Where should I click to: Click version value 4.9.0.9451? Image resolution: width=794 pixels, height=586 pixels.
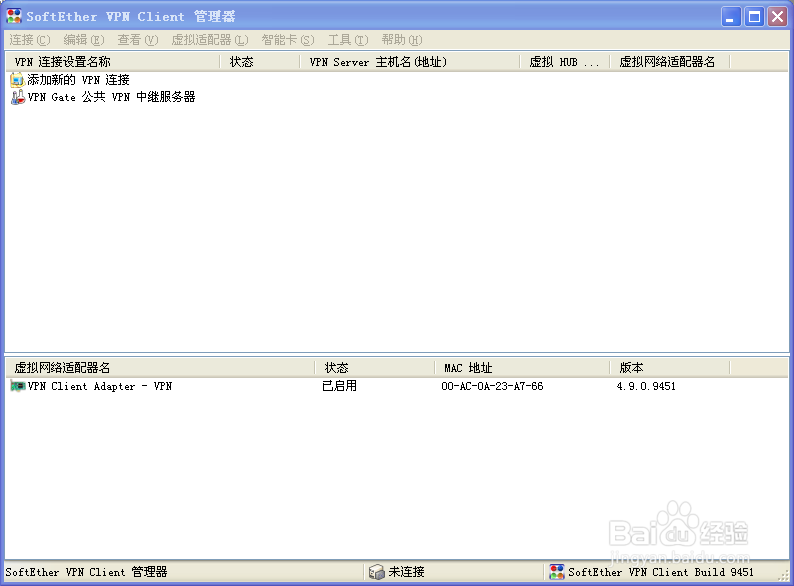[646, 386]
